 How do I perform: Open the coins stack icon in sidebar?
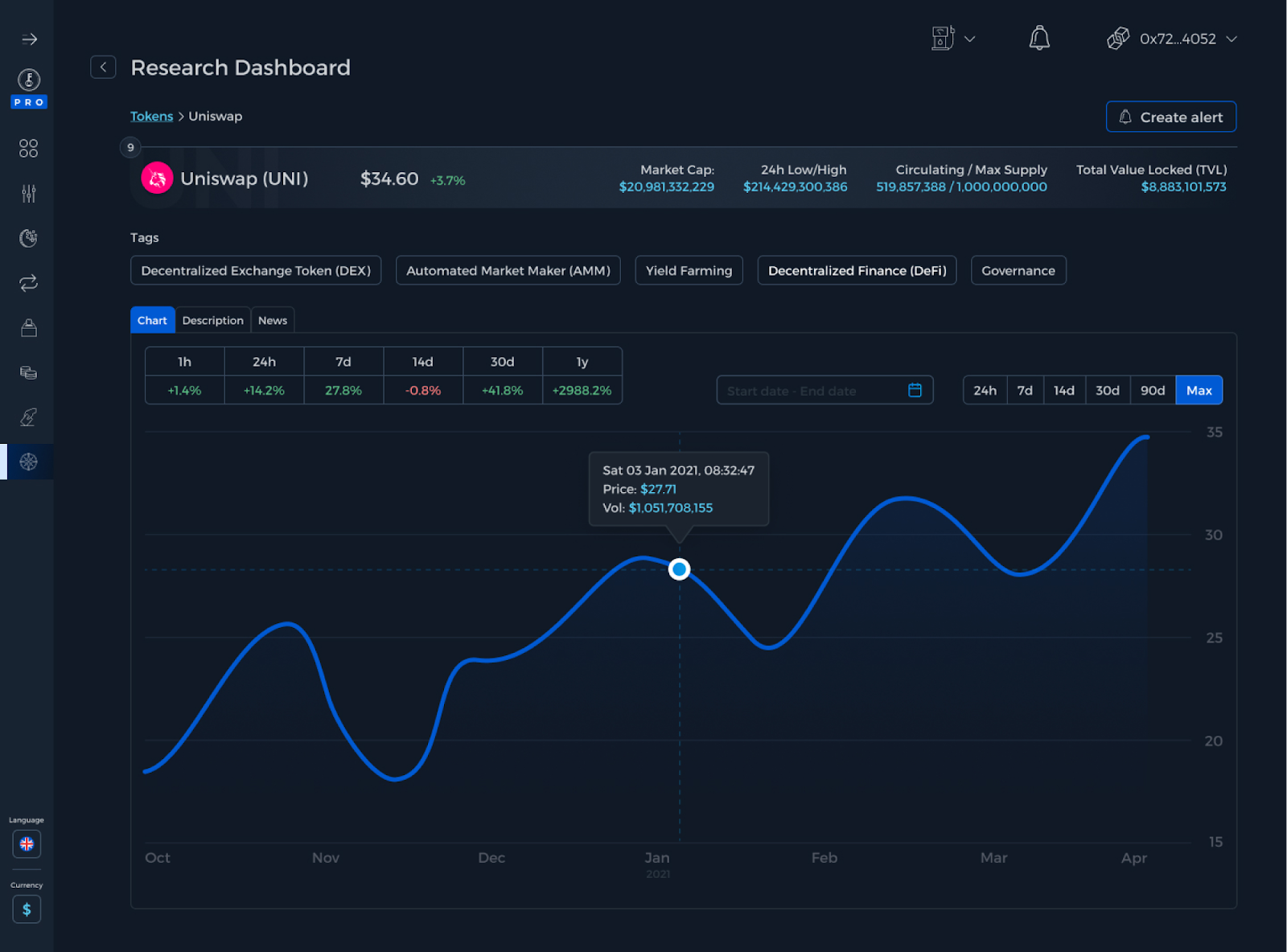coord(28,372)
